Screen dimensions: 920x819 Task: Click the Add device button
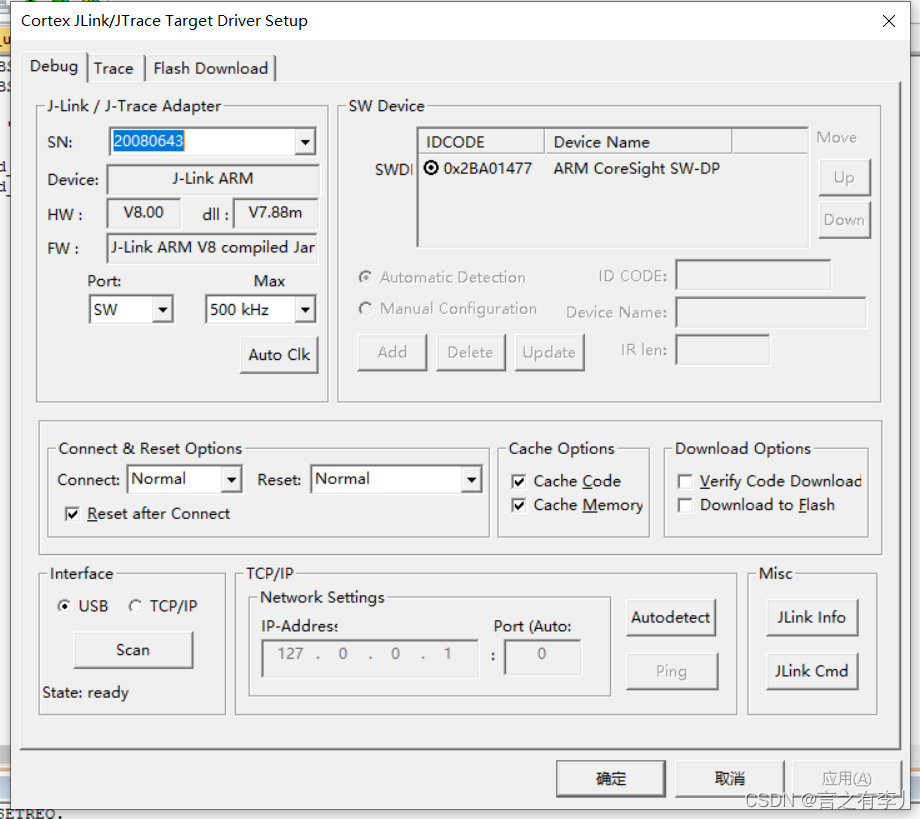click(x=392, y=353)
